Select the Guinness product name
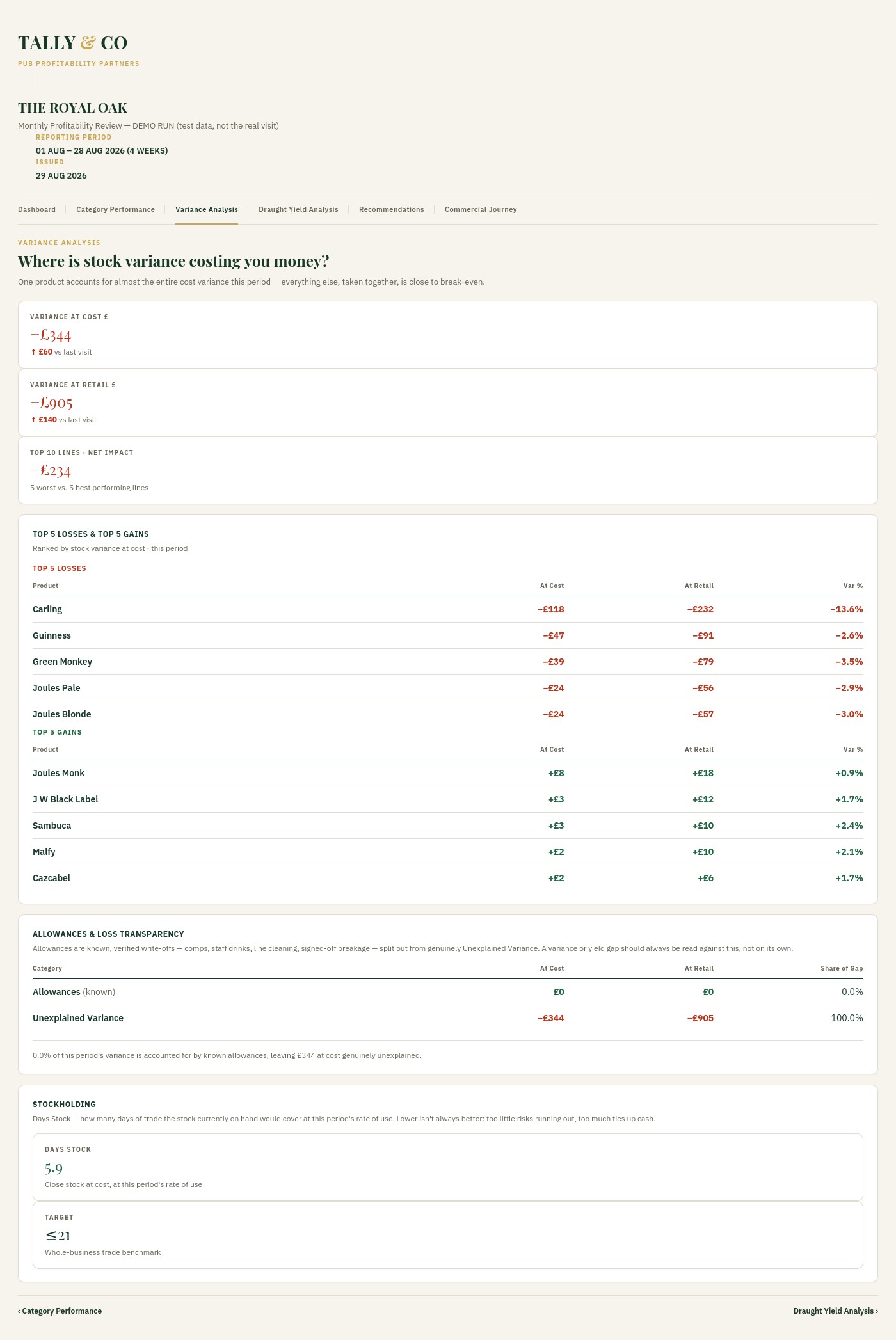 (x=52, y=635)
